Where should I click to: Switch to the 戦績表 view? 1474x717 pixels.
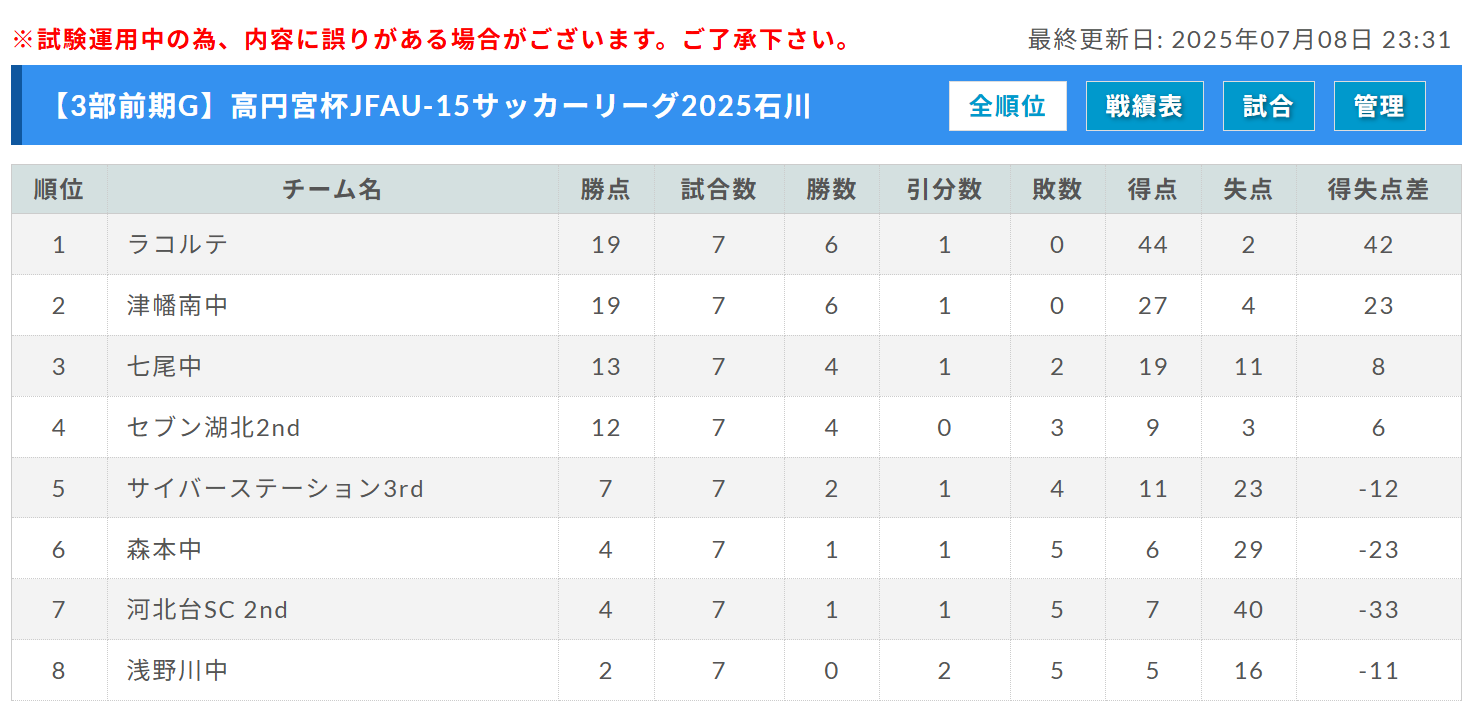coord(1144,106)
